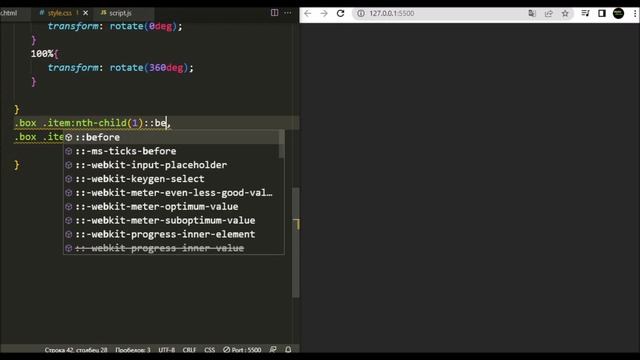Select the ::before suggestion
Image resolution: width=640 pixels, height=360 pixels.
coord(171,137)
